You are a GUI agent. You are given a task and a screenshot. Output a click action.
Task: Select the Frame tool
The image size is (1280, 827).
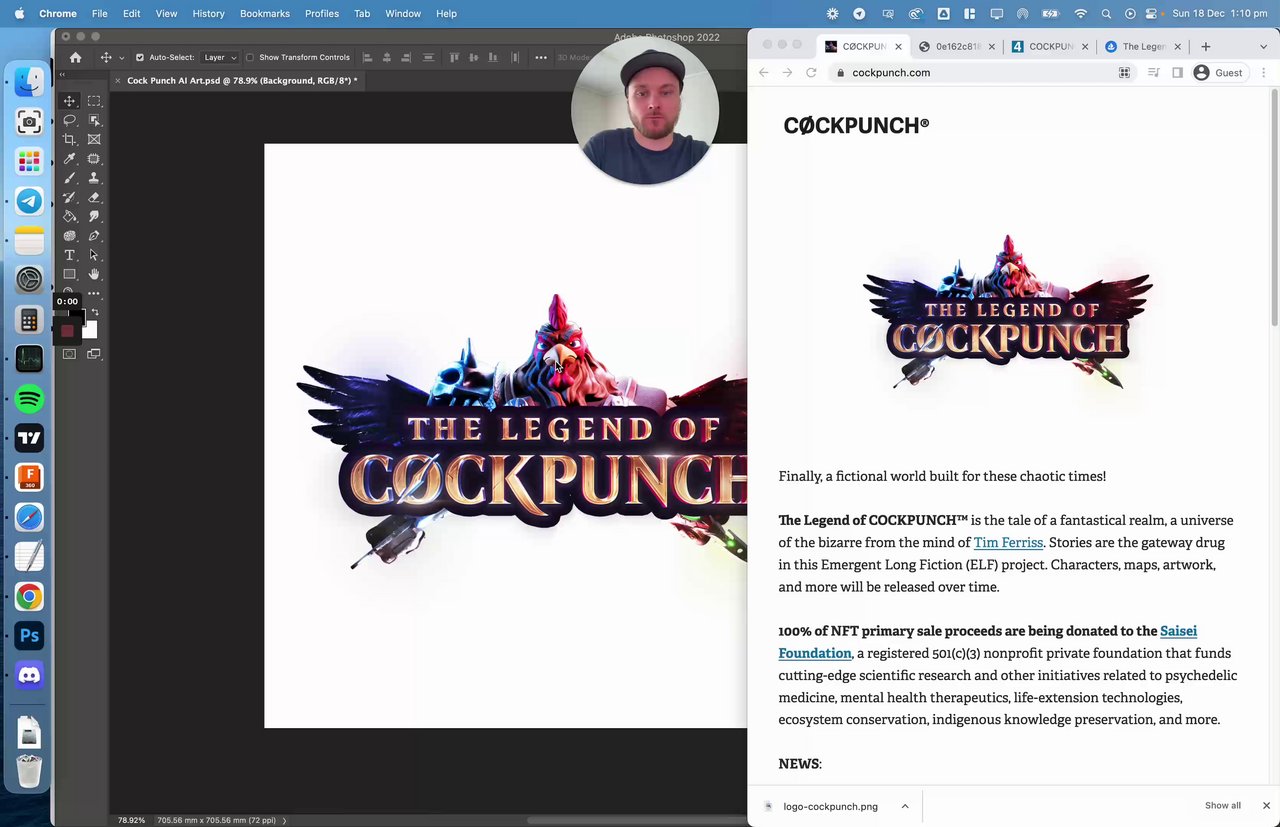[x=94, y=139]
